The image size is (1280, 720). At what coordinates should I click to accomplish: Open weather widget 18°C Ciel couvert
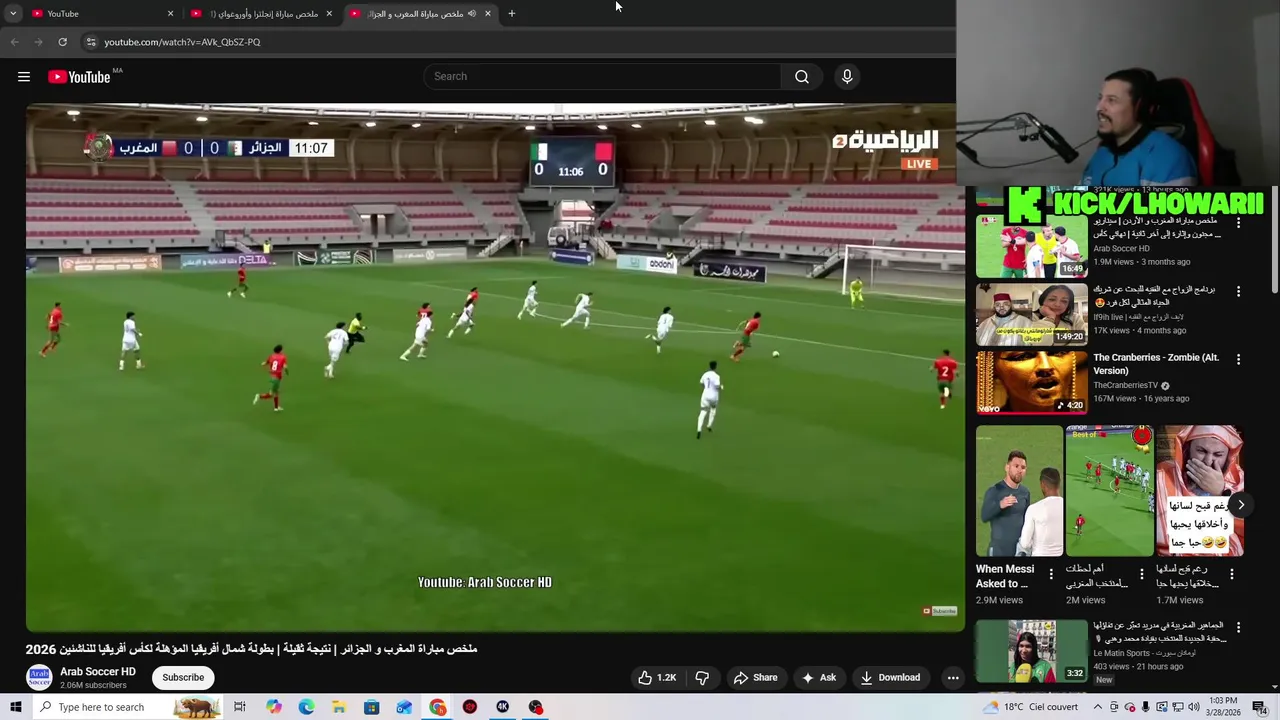point(1031,707)
